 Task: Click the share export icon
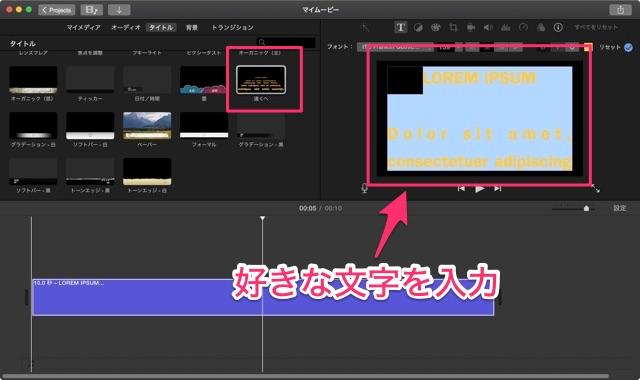coord(620,10)
